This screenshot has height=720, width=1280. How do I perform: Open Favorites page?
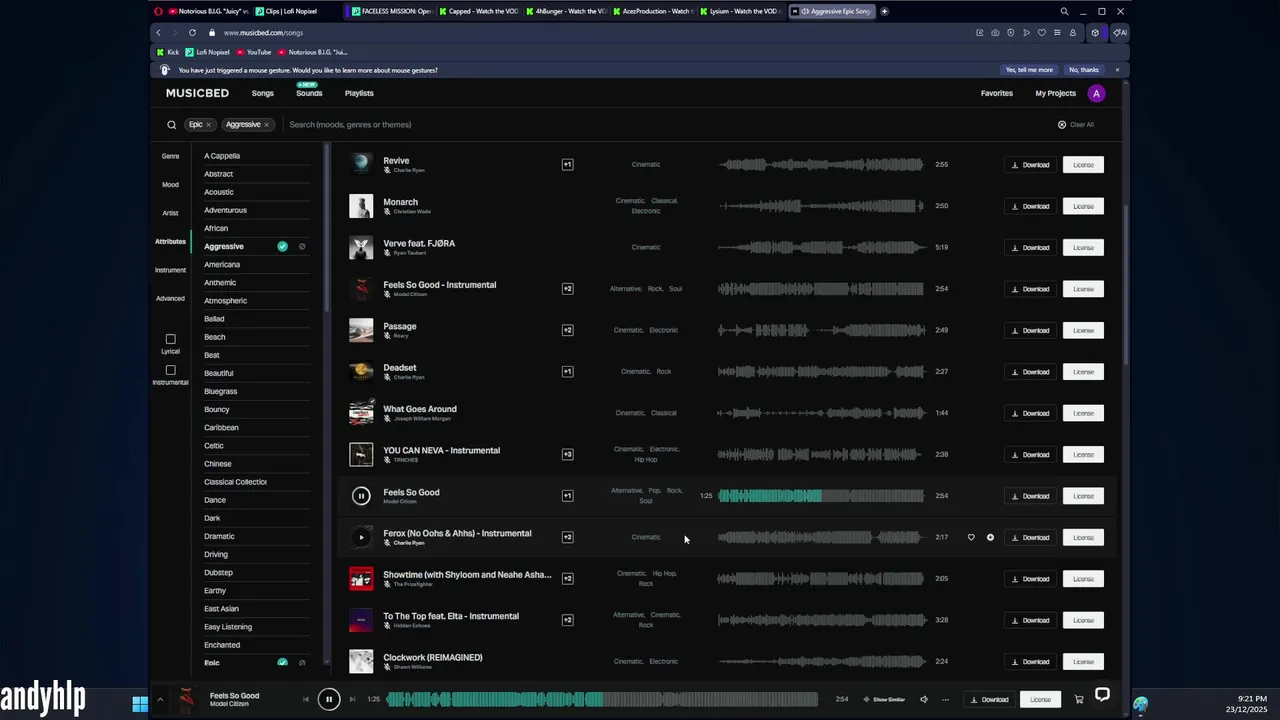coord(996,93)
